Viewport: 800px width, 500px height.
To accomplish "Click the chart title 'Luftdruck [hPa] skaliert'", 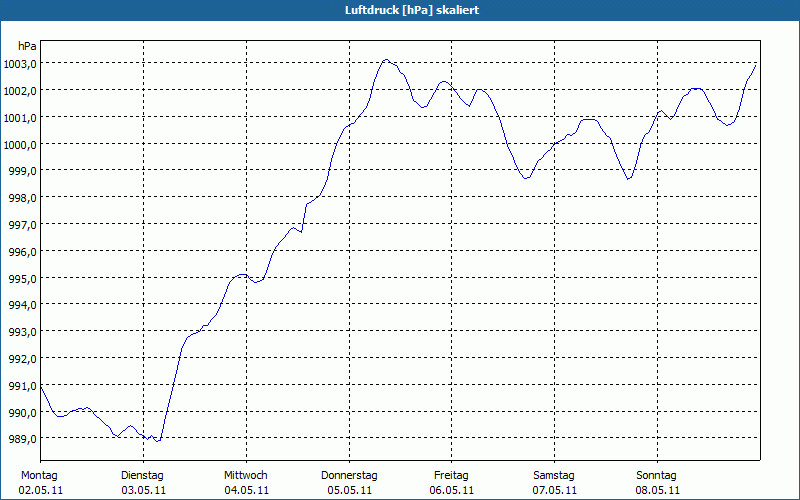I will (399, 9).
